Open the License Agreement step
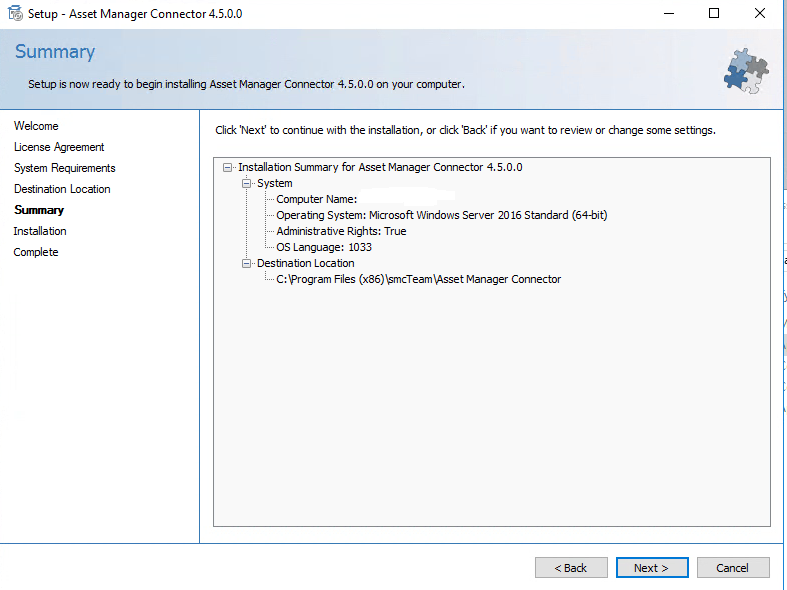This screenshot has height=590, width=787. (x=59, y=147)
